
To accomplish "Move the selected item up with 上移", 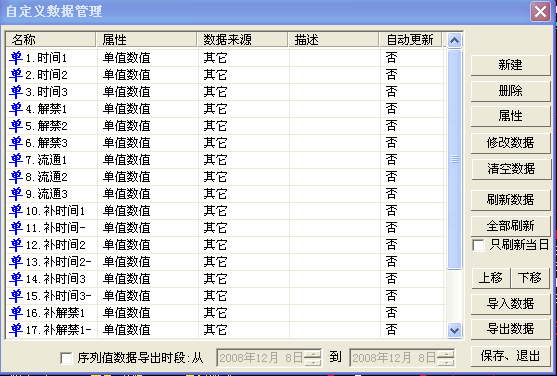I will click(x=491, y=278).
